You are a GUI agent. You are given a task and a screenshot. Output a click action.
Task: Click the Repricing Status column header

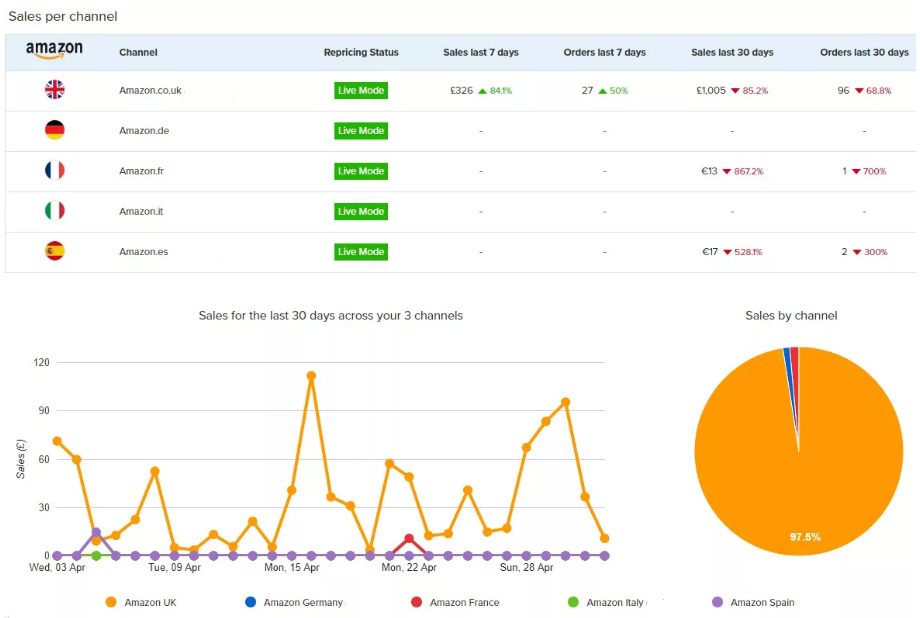(361, 52)
